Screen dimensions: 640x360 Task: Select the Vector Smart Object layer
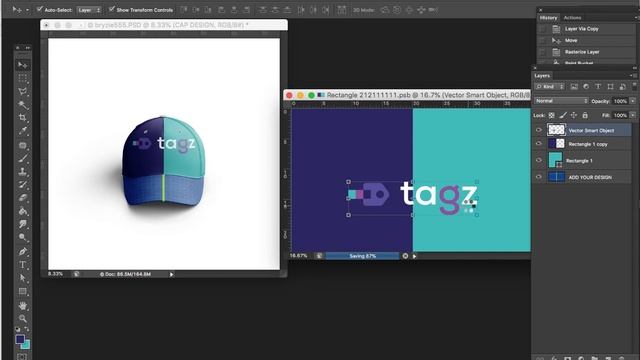[x=591, y=130]
